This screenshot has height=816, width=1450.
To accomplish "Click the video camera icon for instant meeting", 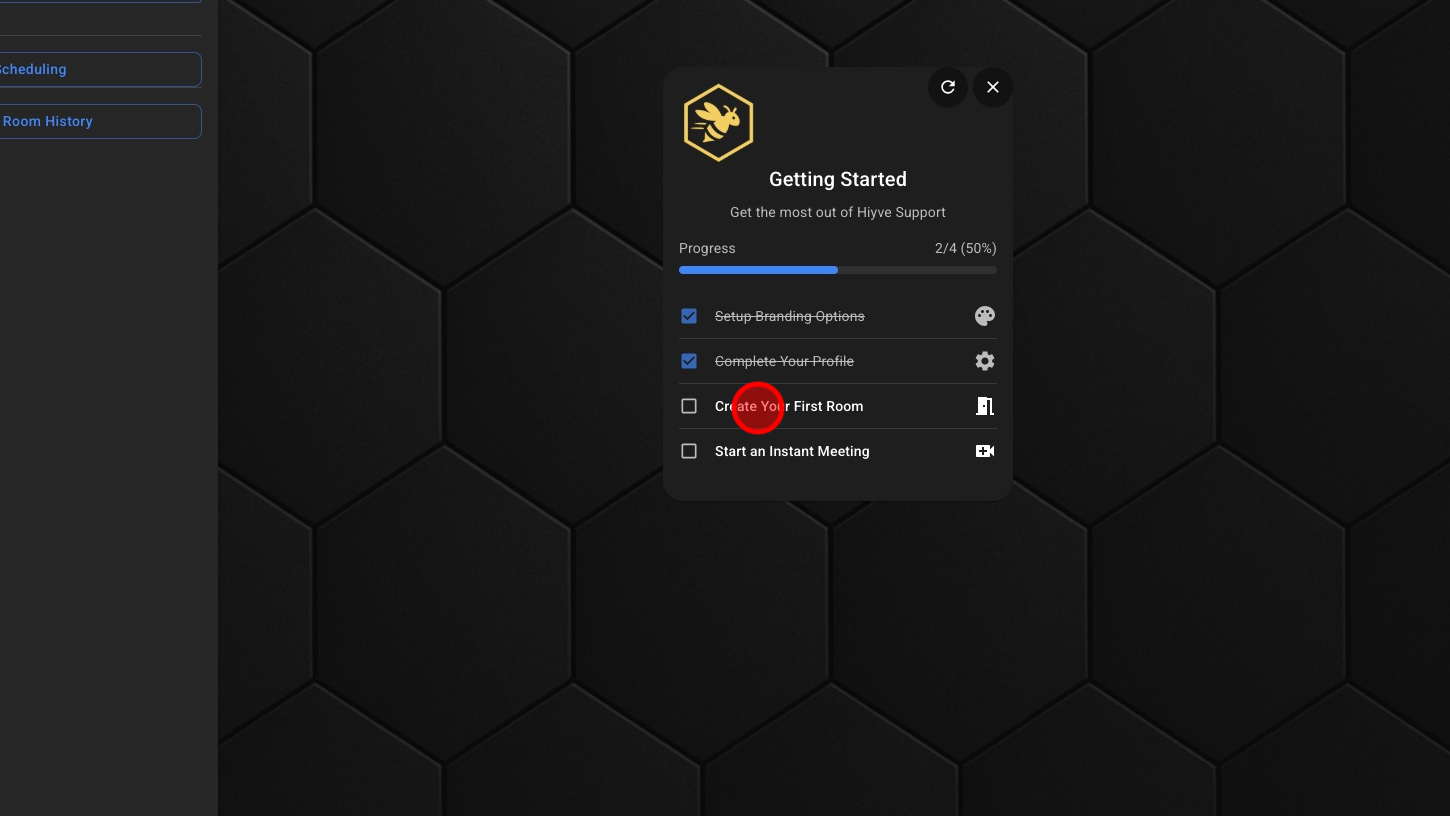I will (985, 451).
